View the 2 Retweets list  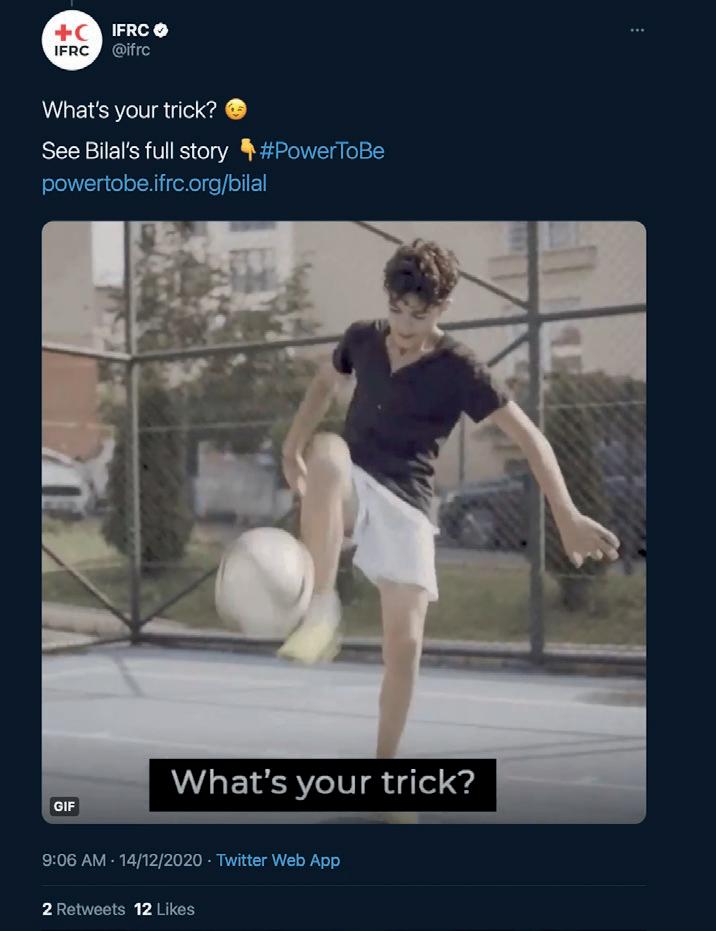[83, 909]
